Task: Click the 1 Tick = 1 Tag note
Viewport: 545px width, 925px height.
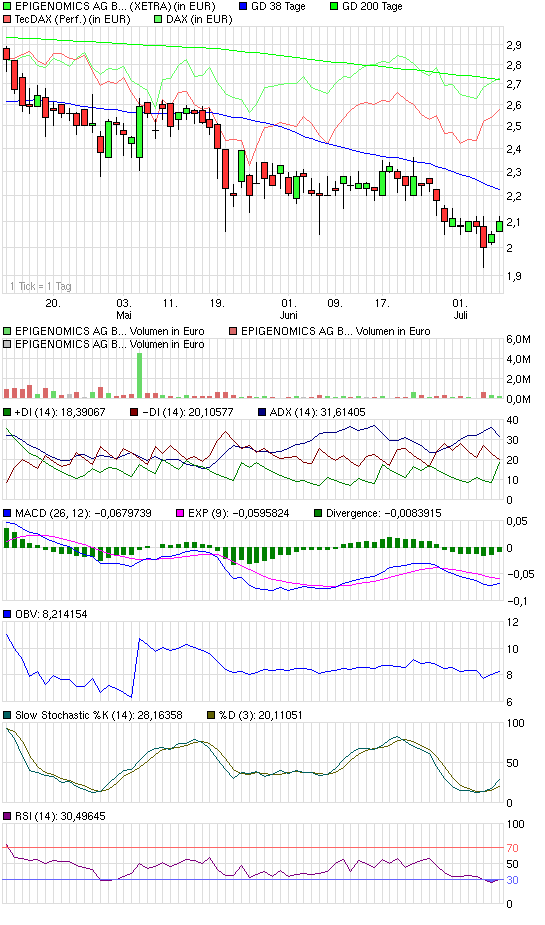Action: click(x=41, y=286)
